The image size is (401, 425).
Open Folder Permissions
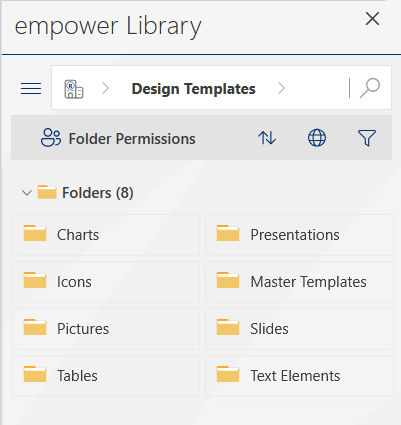[x=118, y=138]
